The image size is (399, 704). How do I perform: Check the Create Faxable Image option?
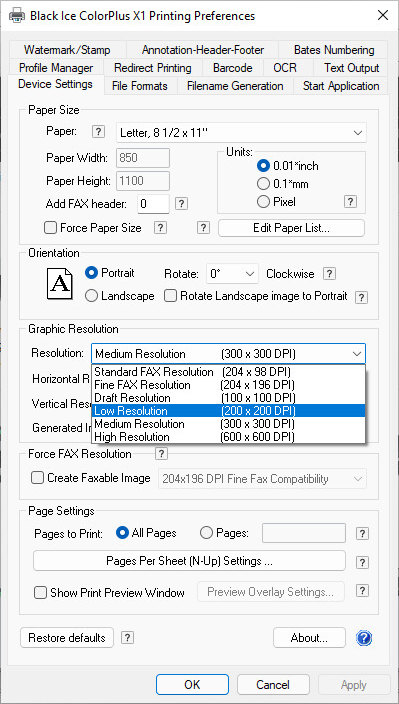pos(37,478)
